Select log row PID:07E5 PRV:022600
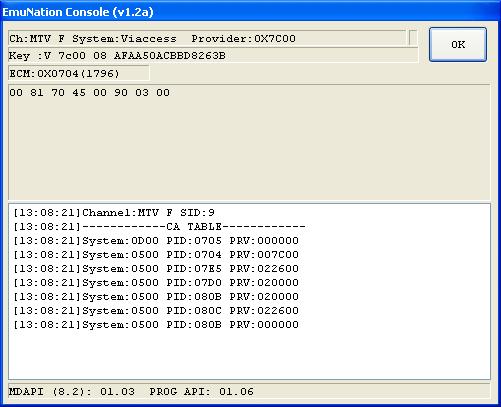501x407 pixels. (x=156, y=269)
